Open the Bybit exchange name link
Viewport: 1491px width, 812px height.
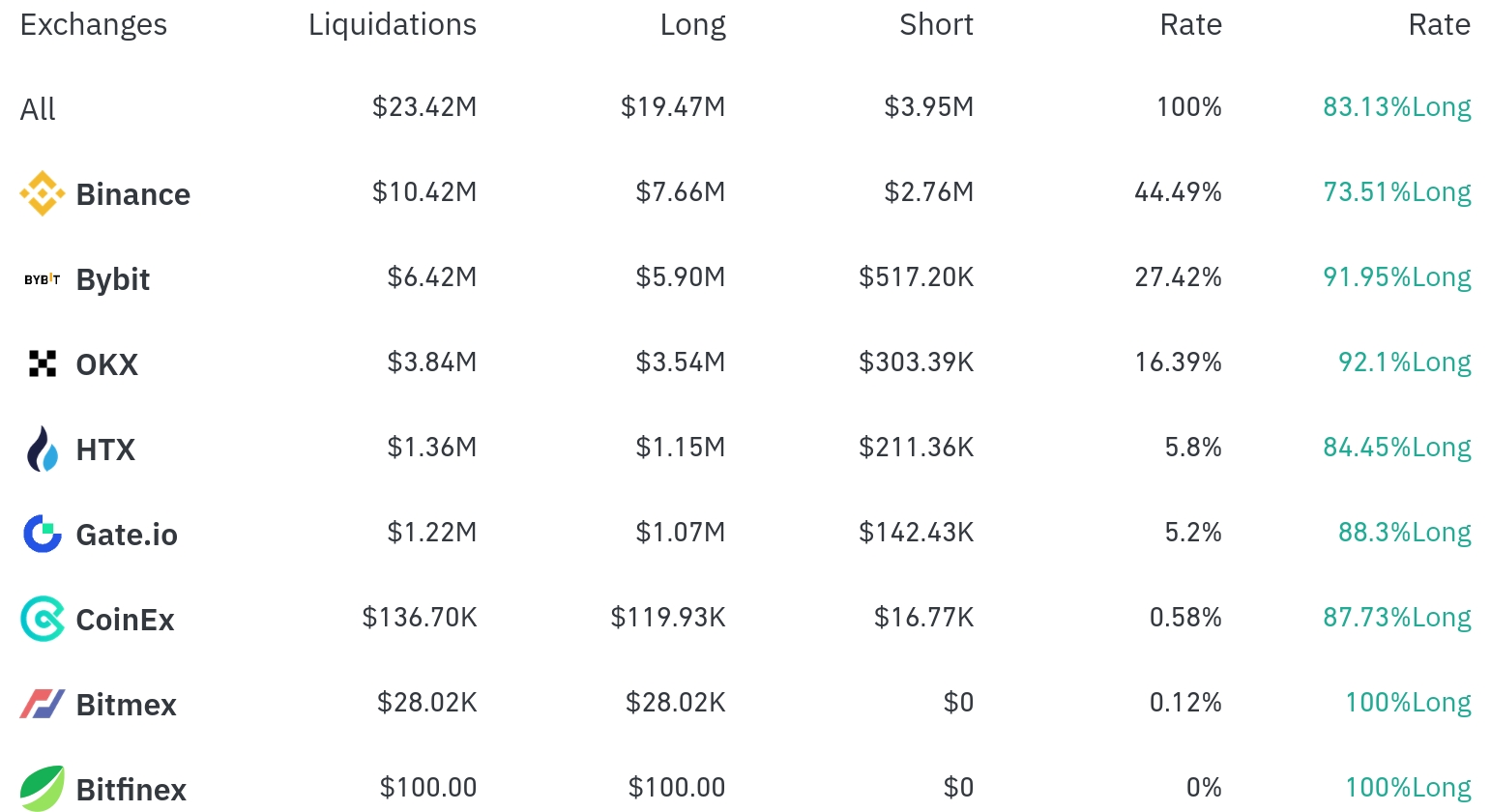[x=113, y=279]
